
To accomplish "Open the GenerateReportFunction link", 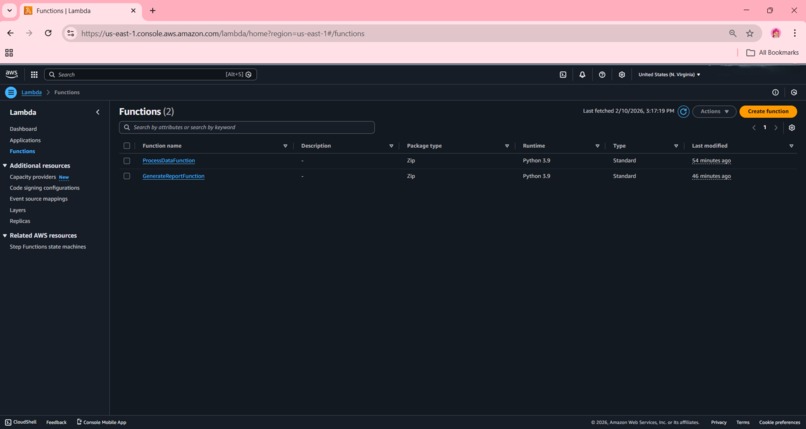I will (x=174, y=176).
